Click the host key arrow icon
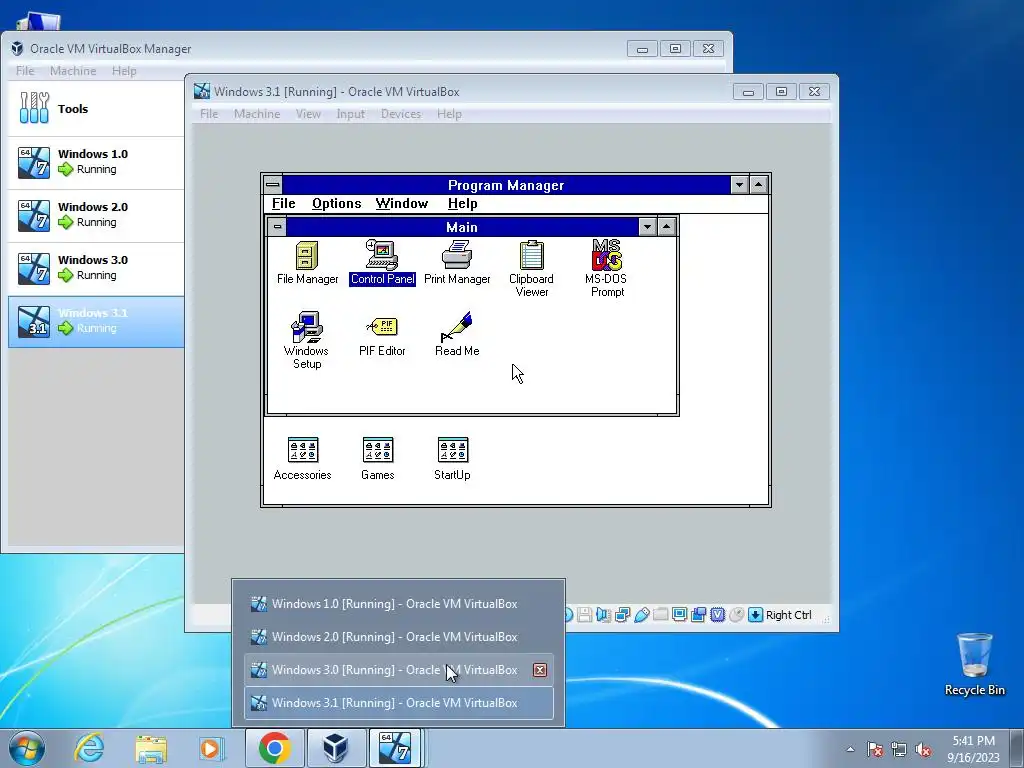This screenshot has width=1024, height=768. (x=756, y=615)
